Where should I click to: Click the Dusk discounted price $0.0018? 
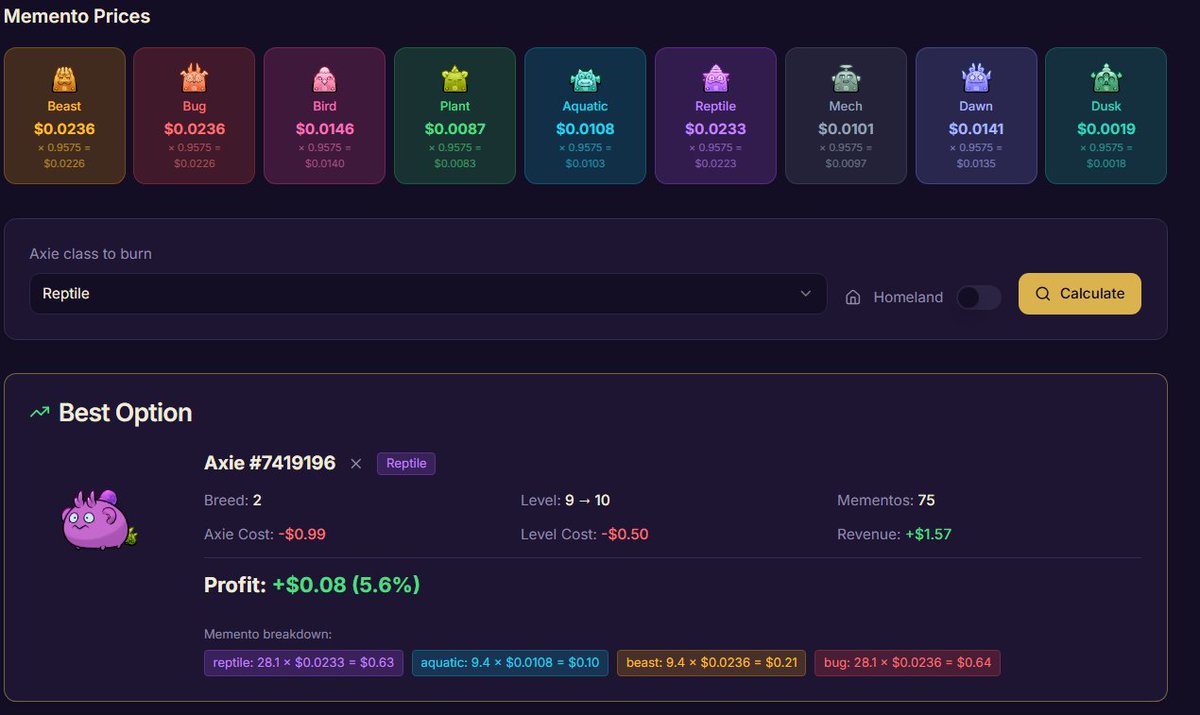(x=1106, y=163)
